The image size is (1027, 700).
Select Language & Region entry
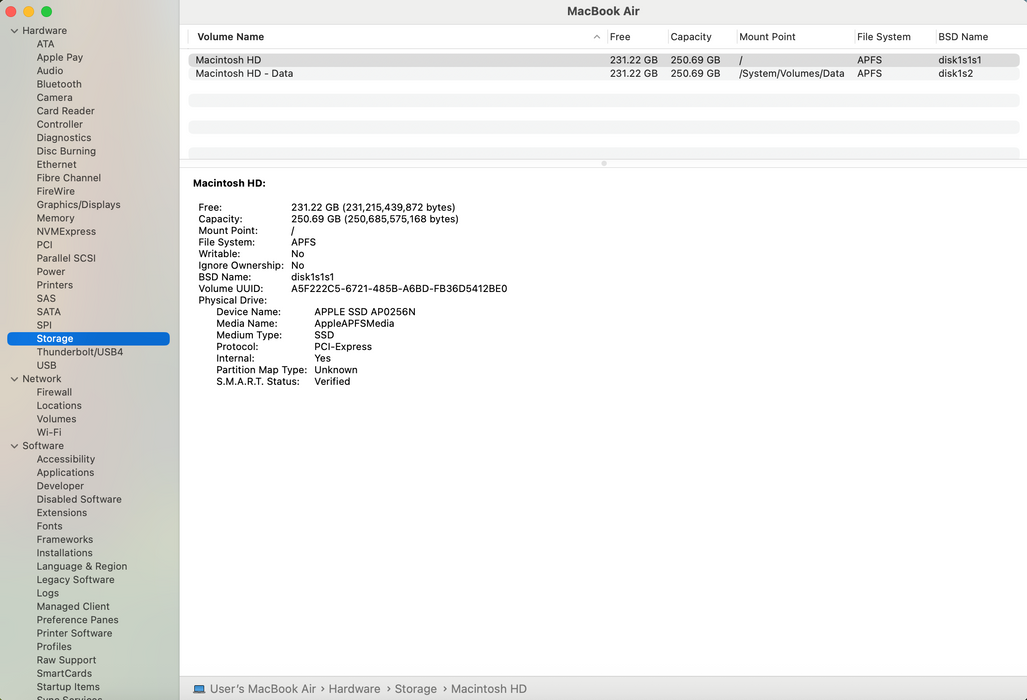coord(82,566)
